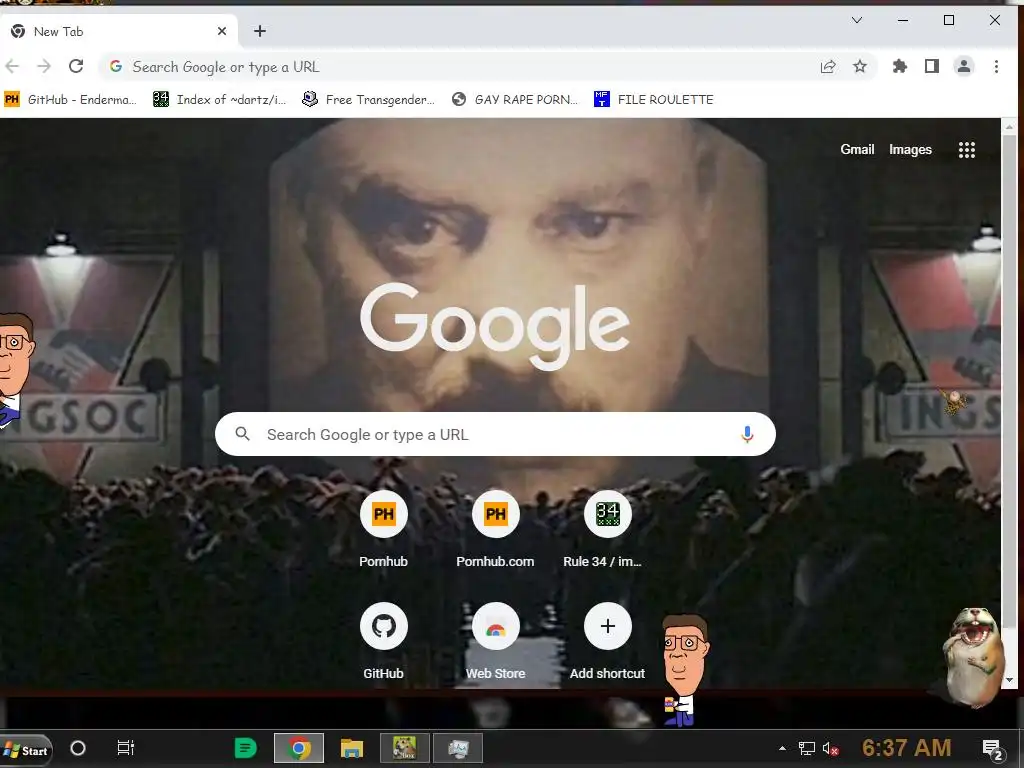
Task: Open the GitHub shortcut tile
Action: click(383, 641)
